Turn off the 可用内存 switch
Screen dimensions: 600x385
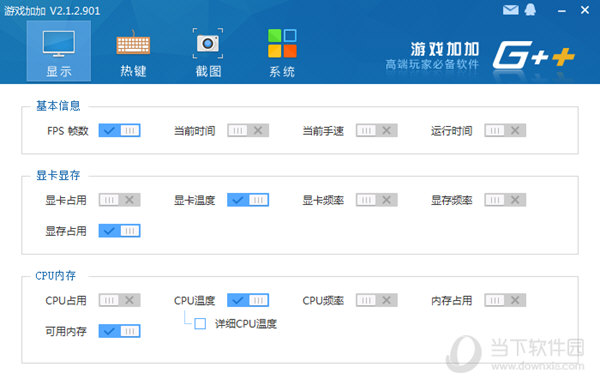[x=119, y=331]
